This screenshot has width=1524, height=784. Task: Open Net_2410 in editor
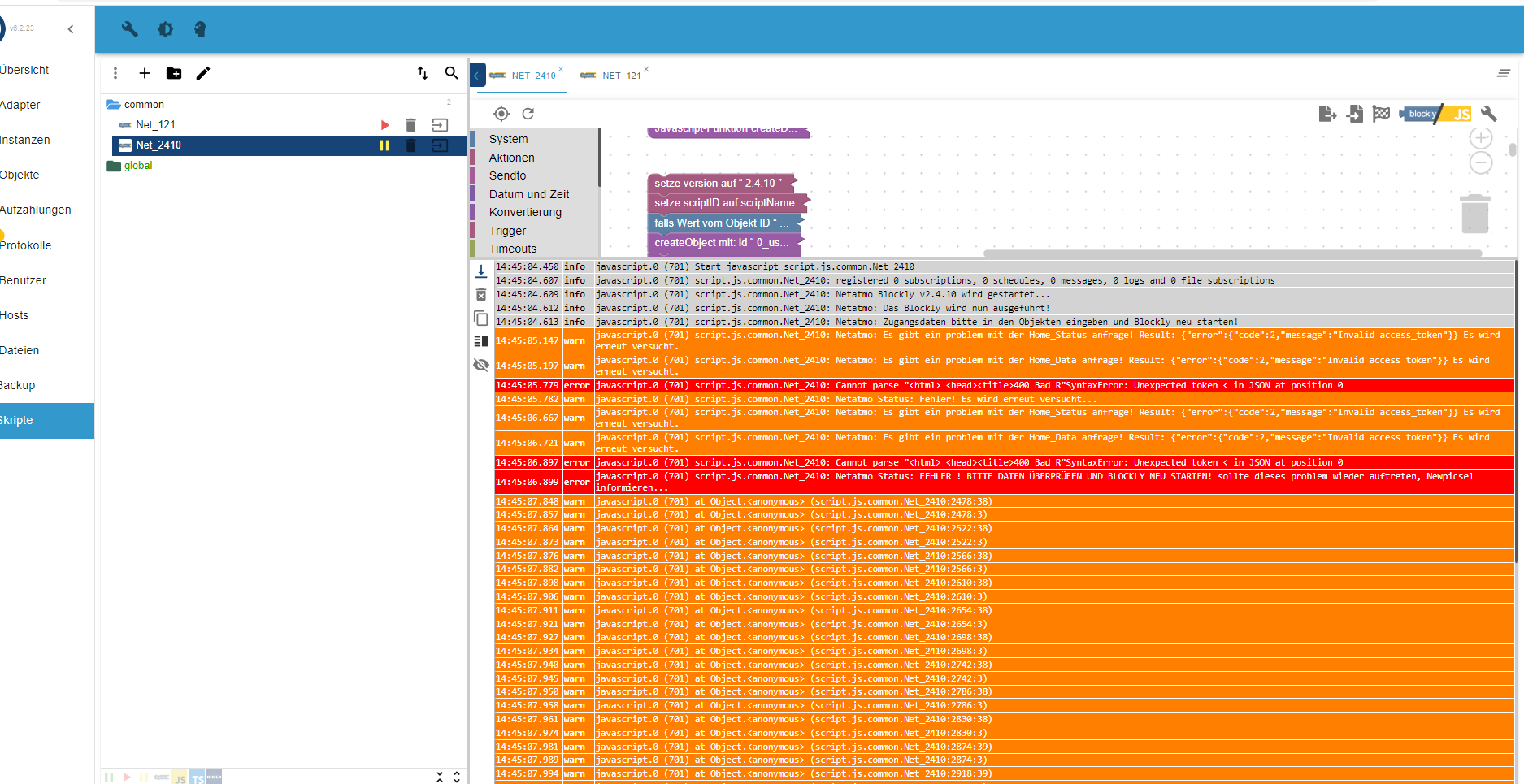tap(440, 145)
